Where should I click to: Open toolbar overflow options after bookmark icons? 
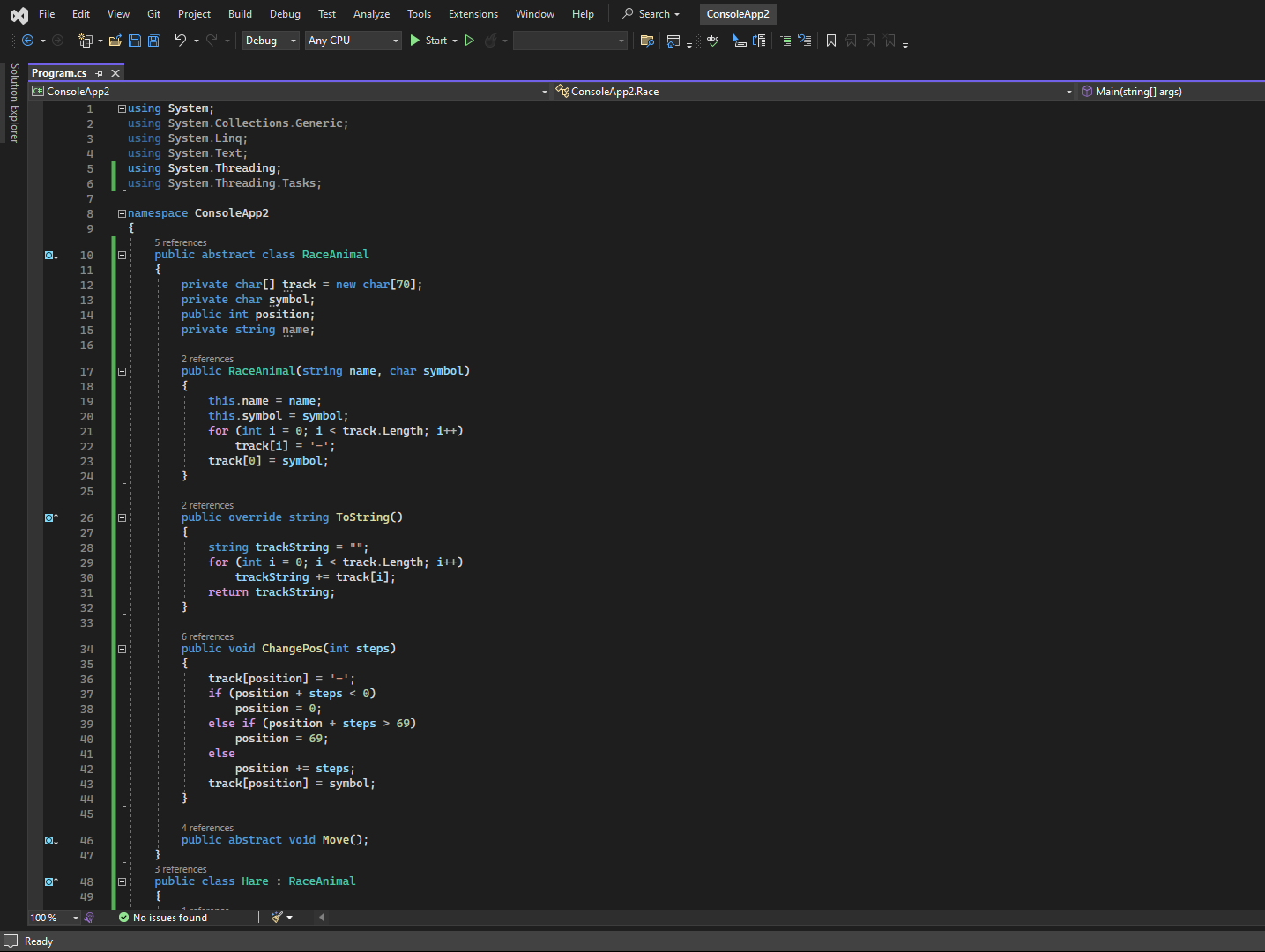pyautogui.click(x=905, y=43)
